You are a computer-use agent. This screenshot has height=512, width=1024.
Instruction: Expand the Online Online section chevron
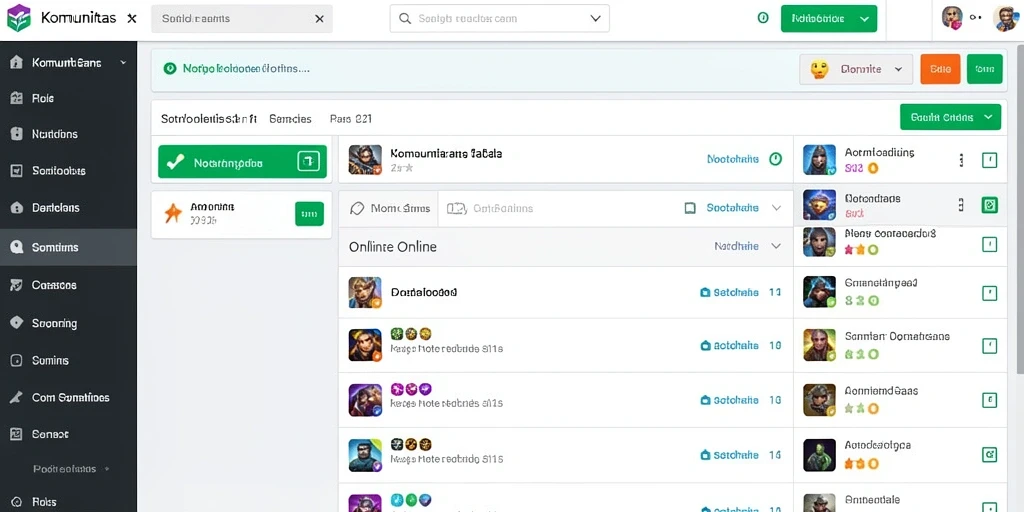776,246
